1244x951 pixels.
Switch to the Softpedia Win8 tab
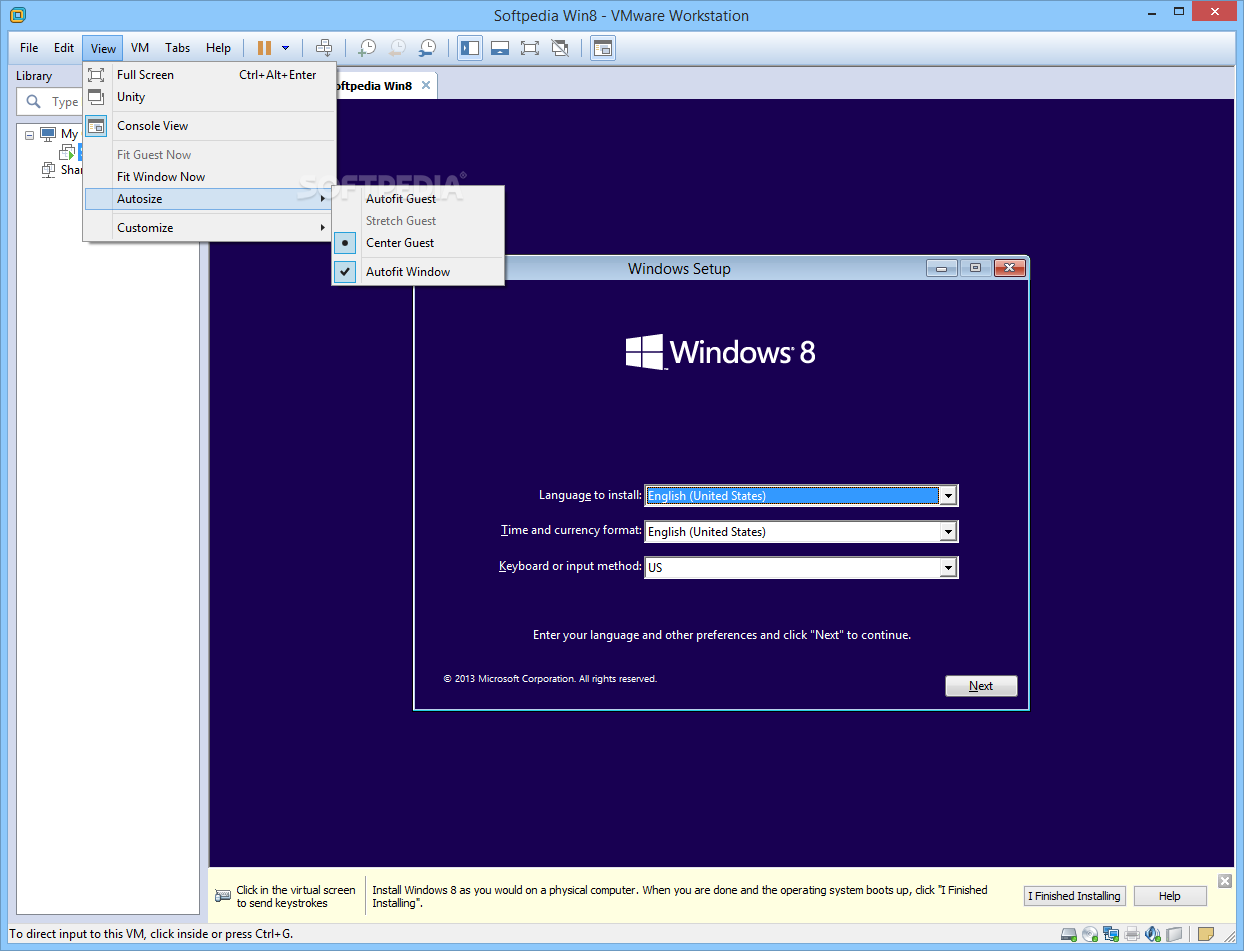tap(375, 86)
